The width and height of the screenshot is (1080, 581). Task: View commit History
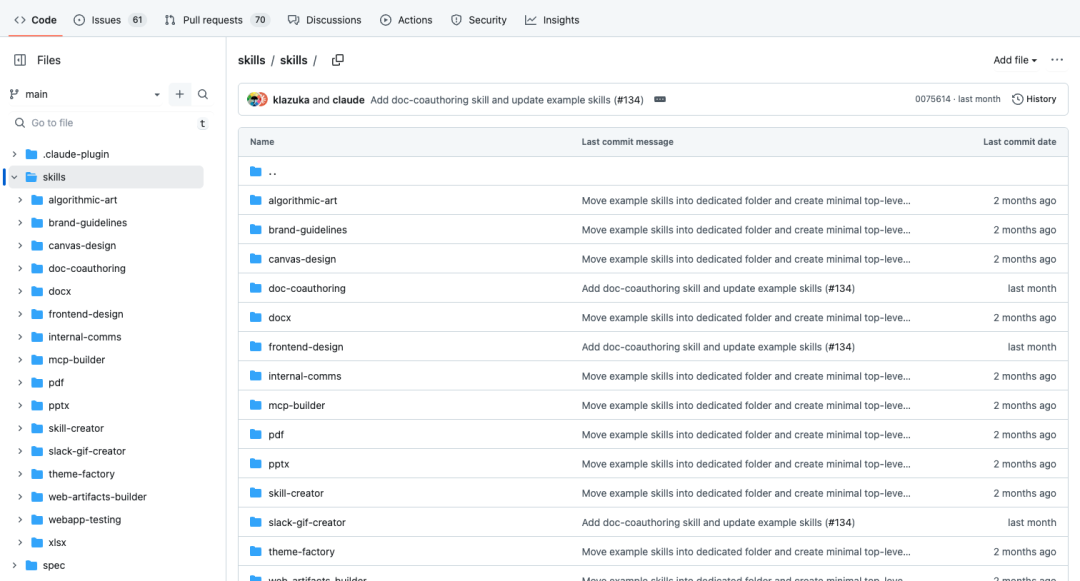pyautogui.click(x=1034, y=99)
